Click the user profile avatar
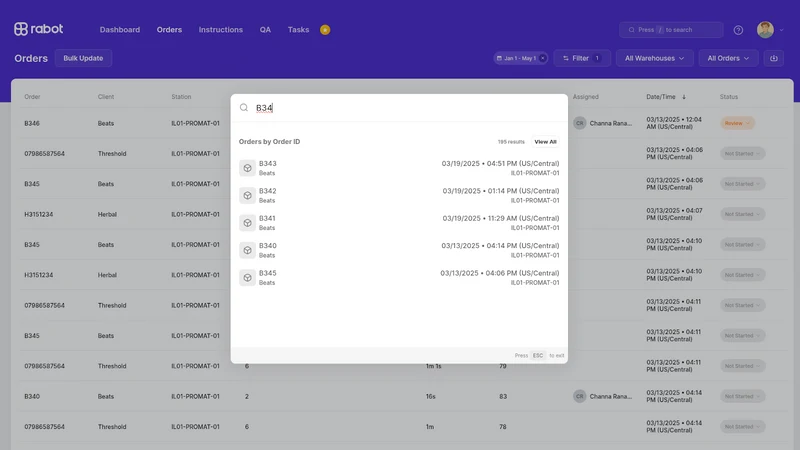 (x=765, y=30)
